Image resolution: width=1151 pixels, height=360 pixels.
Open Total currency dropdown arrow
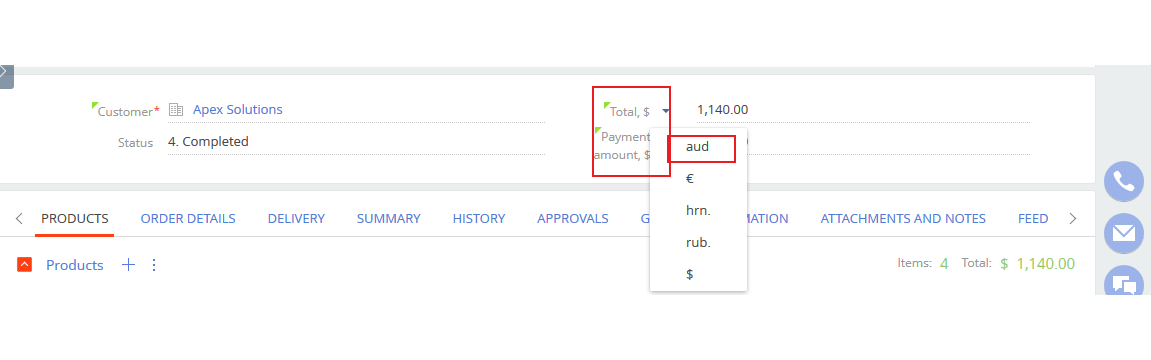pyautogui.click(x=665, y=111)
